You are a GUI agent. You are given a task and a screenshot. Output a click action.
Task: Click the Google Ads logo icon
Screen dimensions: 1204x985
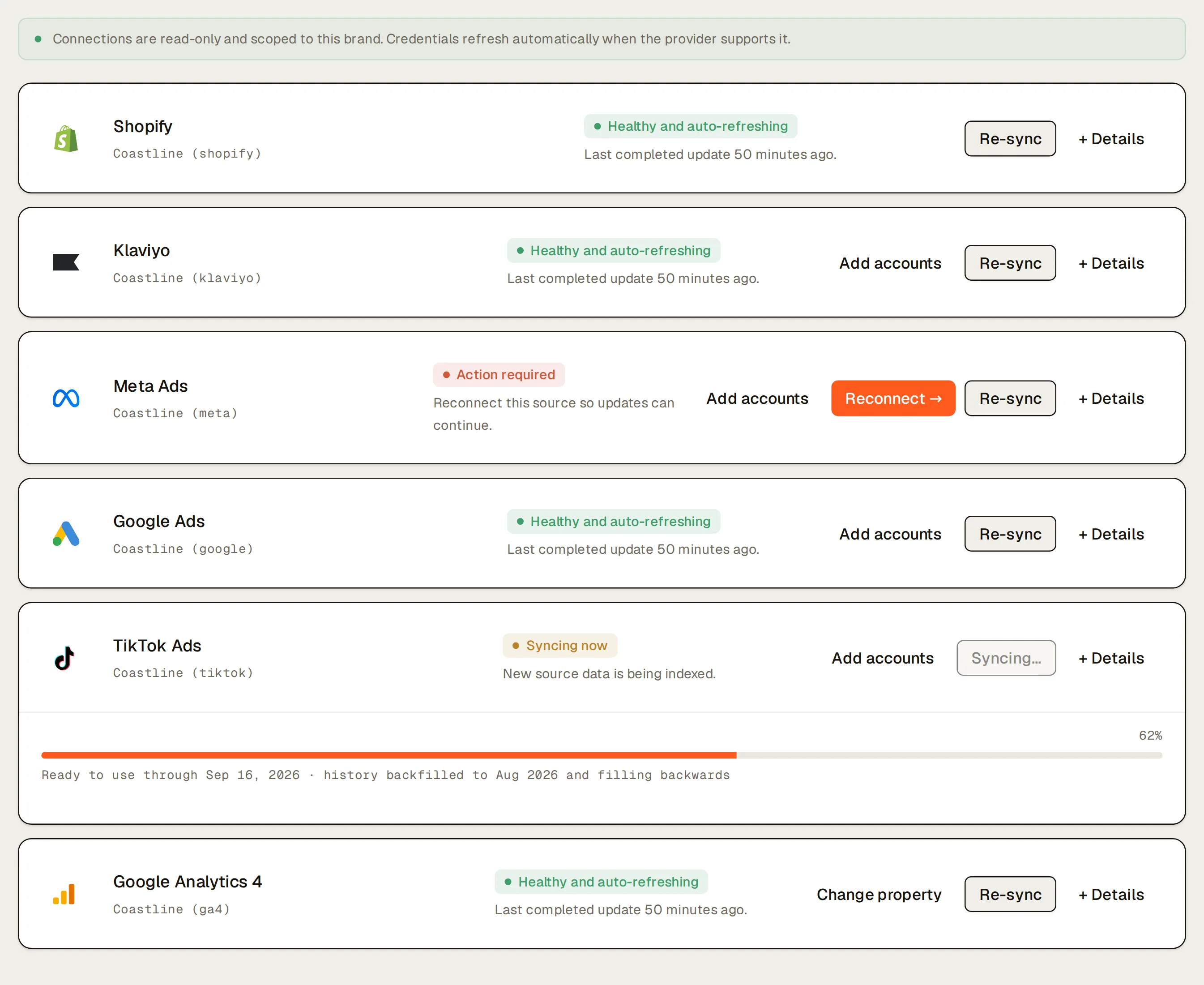coord(66,533)
